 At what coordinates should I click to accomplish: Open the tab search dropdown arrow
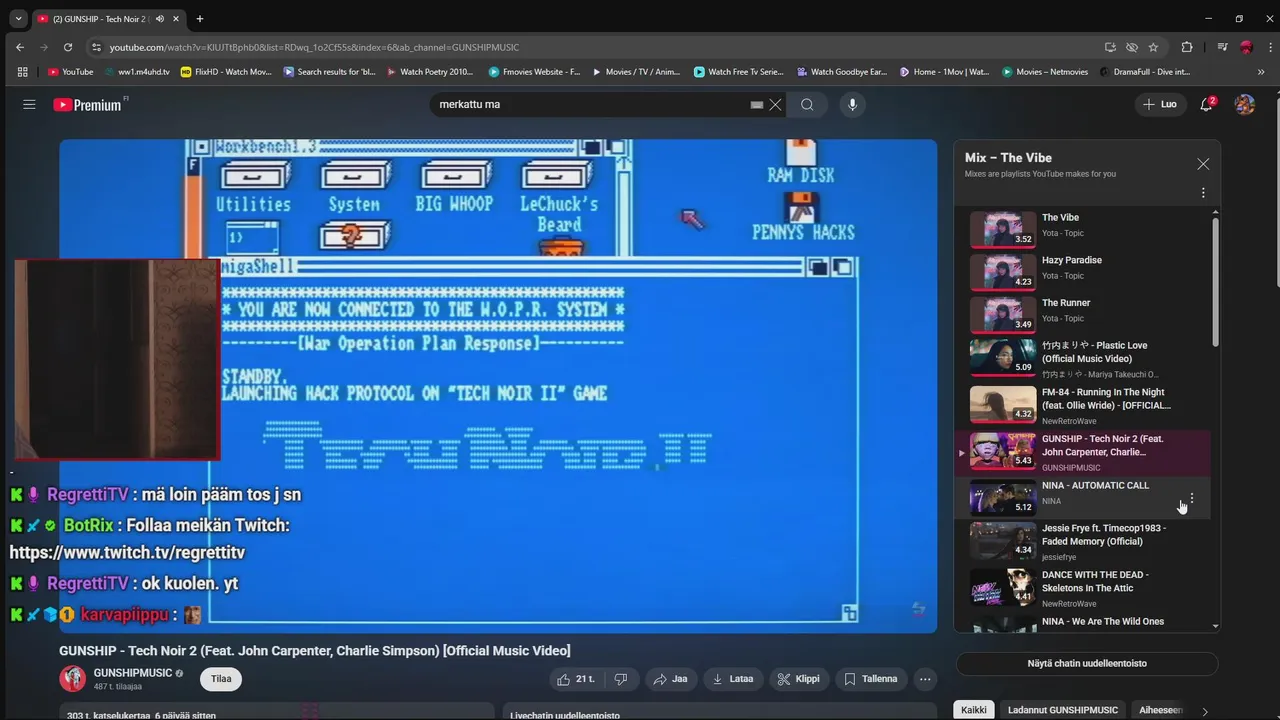point(18,18)
